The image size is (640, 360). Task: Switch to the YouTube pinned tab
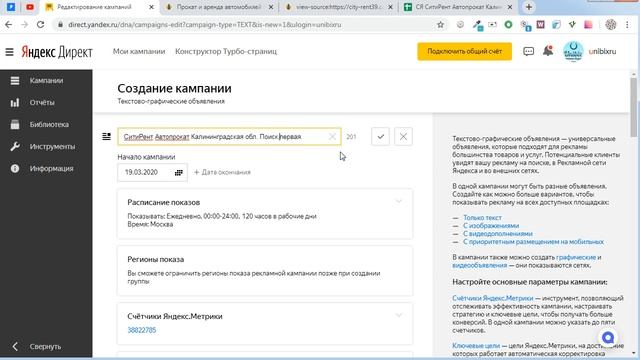(x=30, y=7)
